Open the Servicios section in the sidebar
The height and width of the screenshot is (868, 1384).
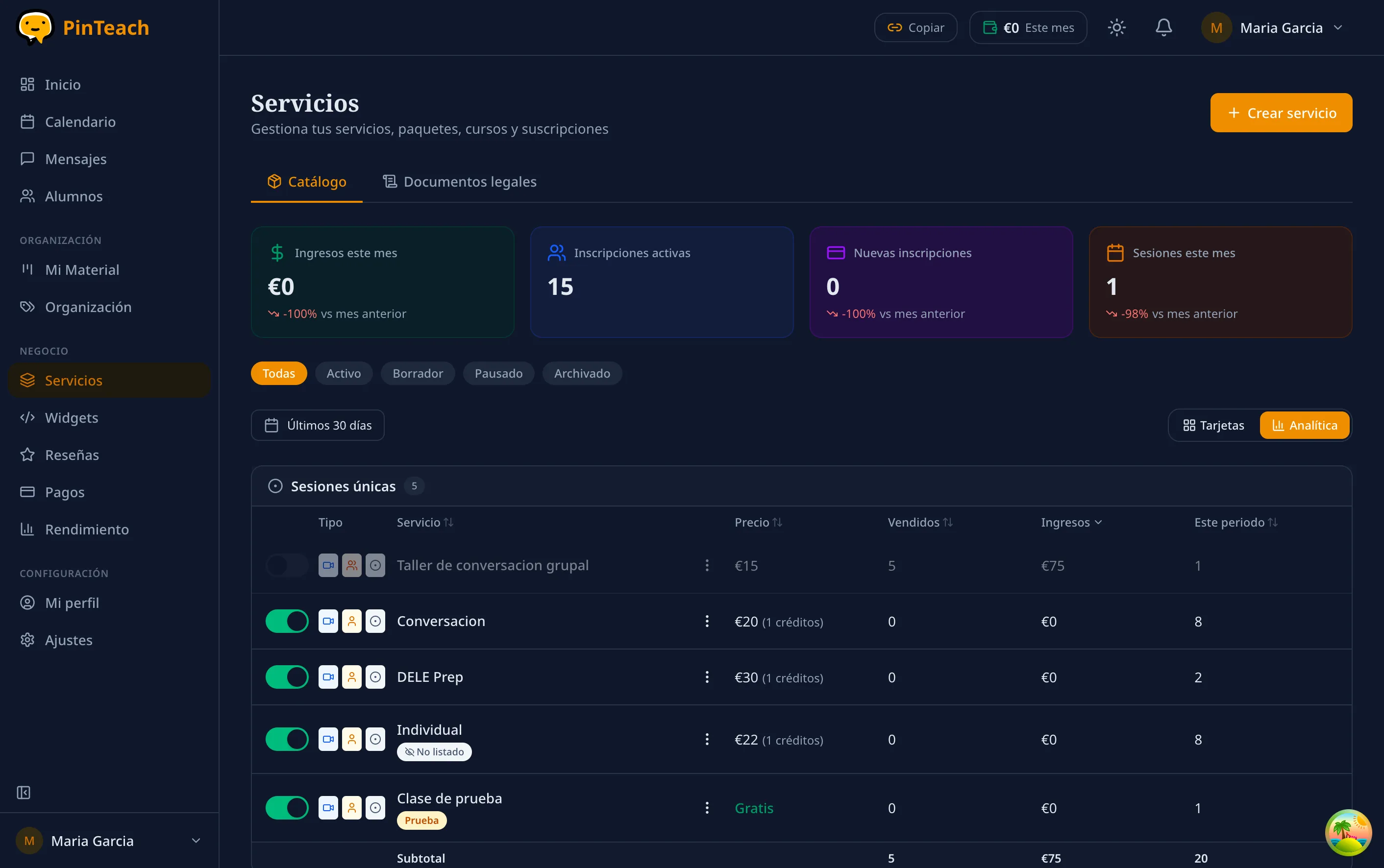[74, 380]
